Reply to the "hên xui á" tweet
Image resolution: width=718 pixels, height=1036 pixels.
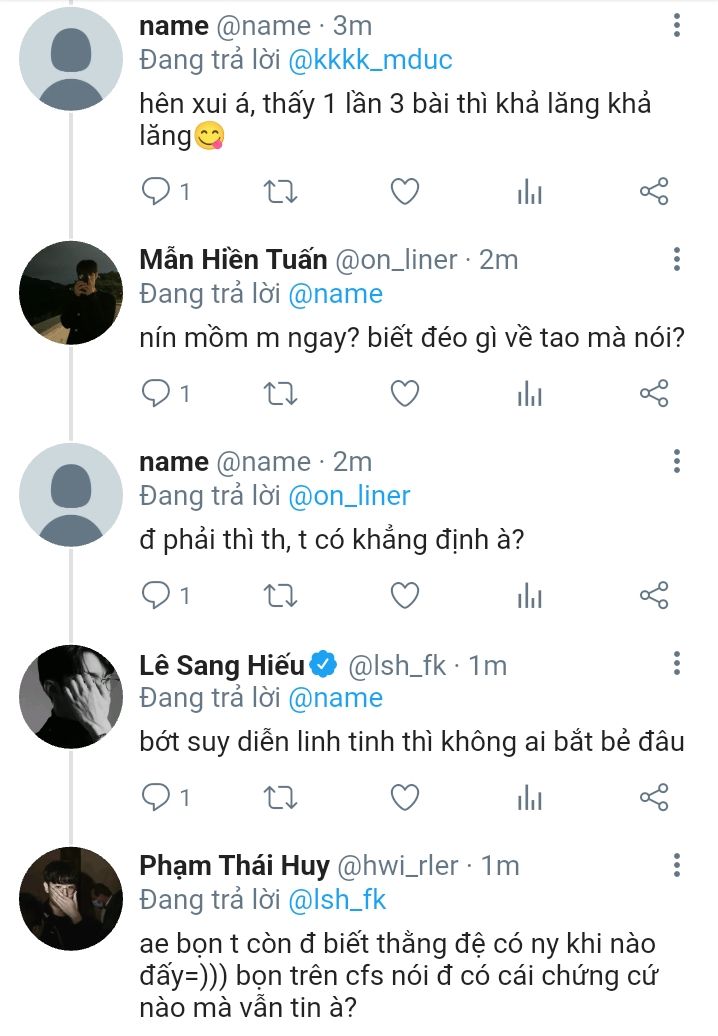click(x=157, y=192)
